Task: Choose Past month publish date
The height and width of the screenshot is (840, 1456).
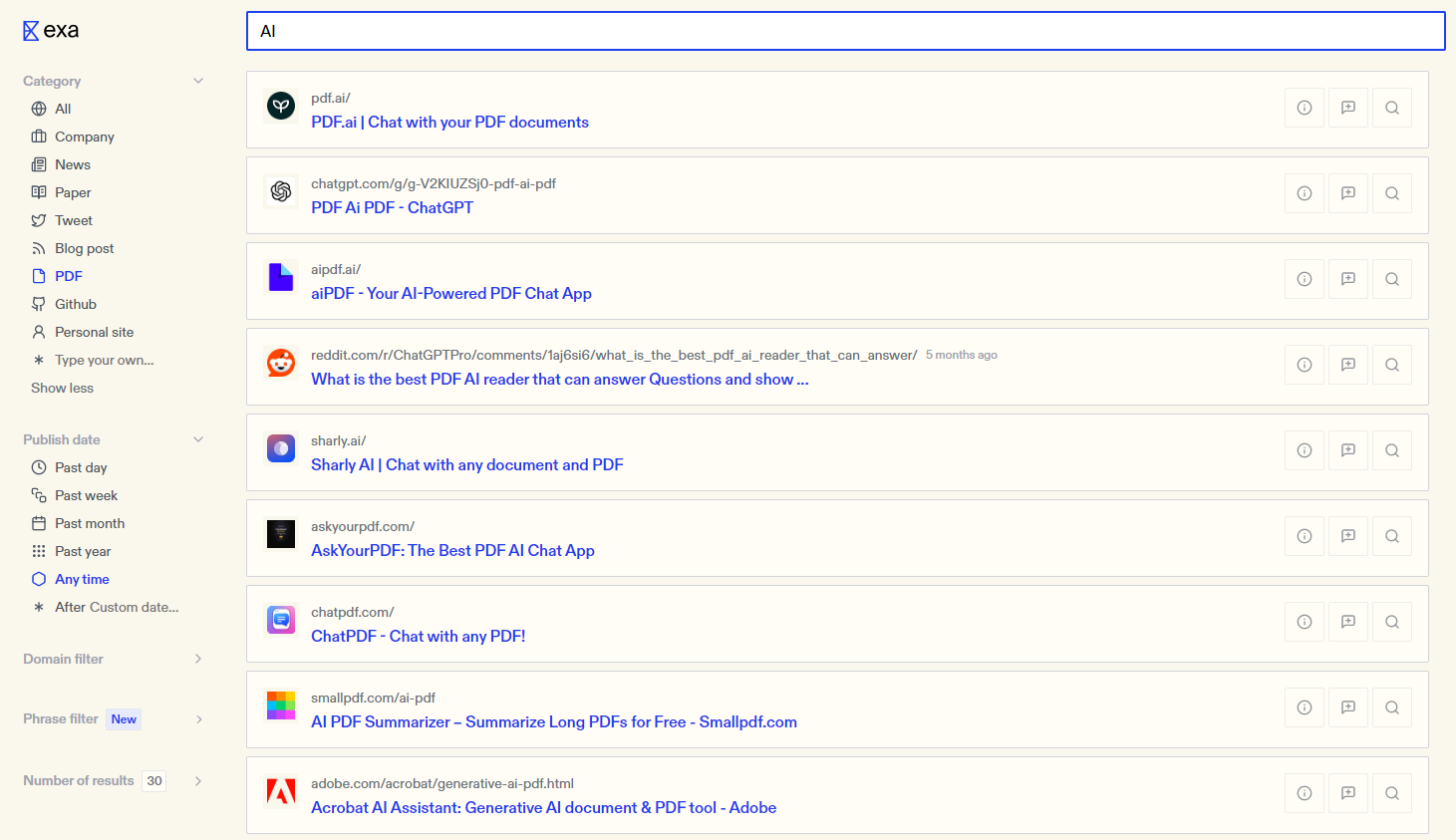Action: tap(78, 523)
